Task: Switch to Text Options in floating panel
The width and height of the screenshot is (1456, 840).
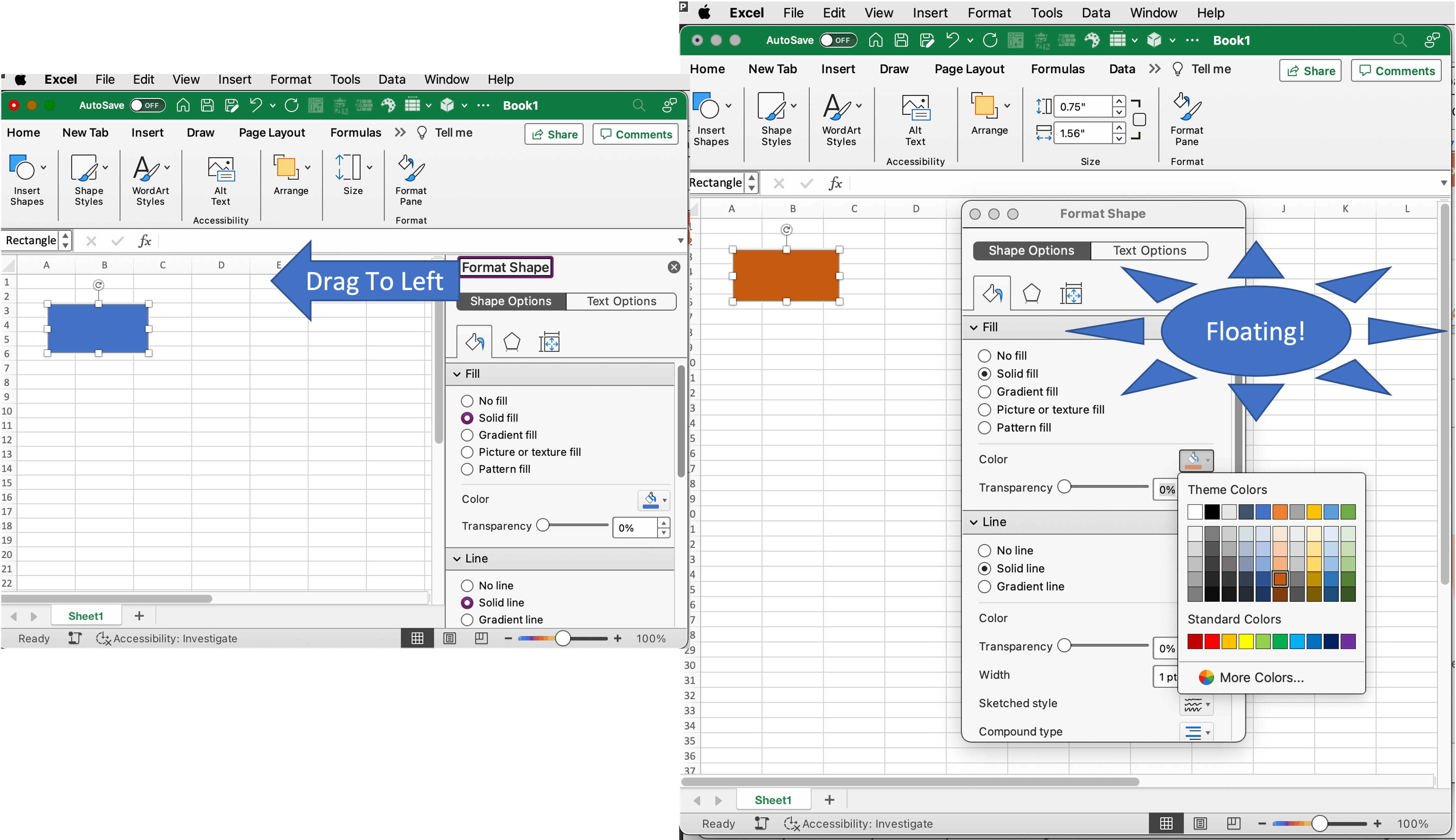Action: [1149, 250]
